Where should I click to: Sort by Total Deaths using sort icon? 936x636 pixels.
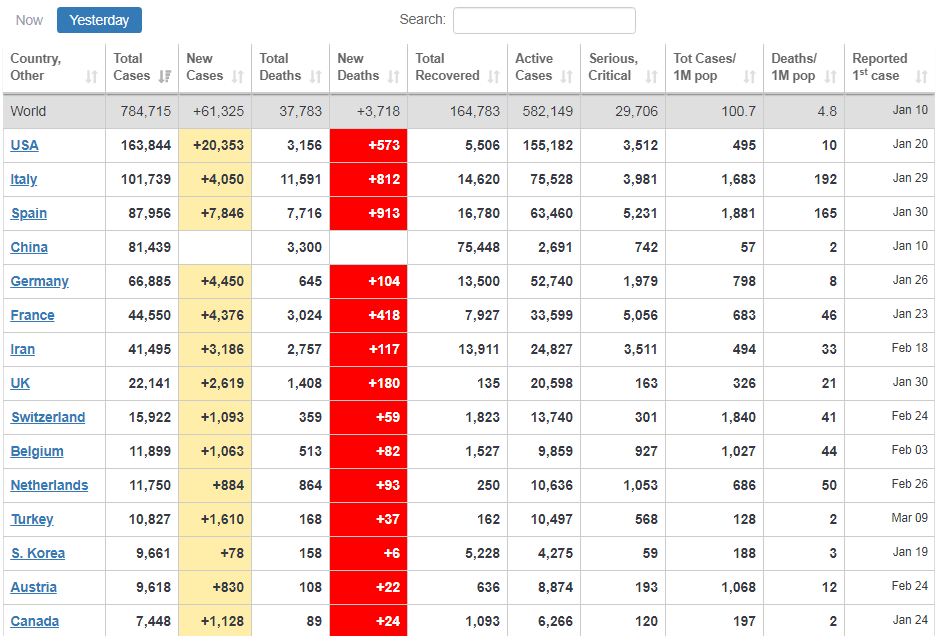tap(316, 77)
